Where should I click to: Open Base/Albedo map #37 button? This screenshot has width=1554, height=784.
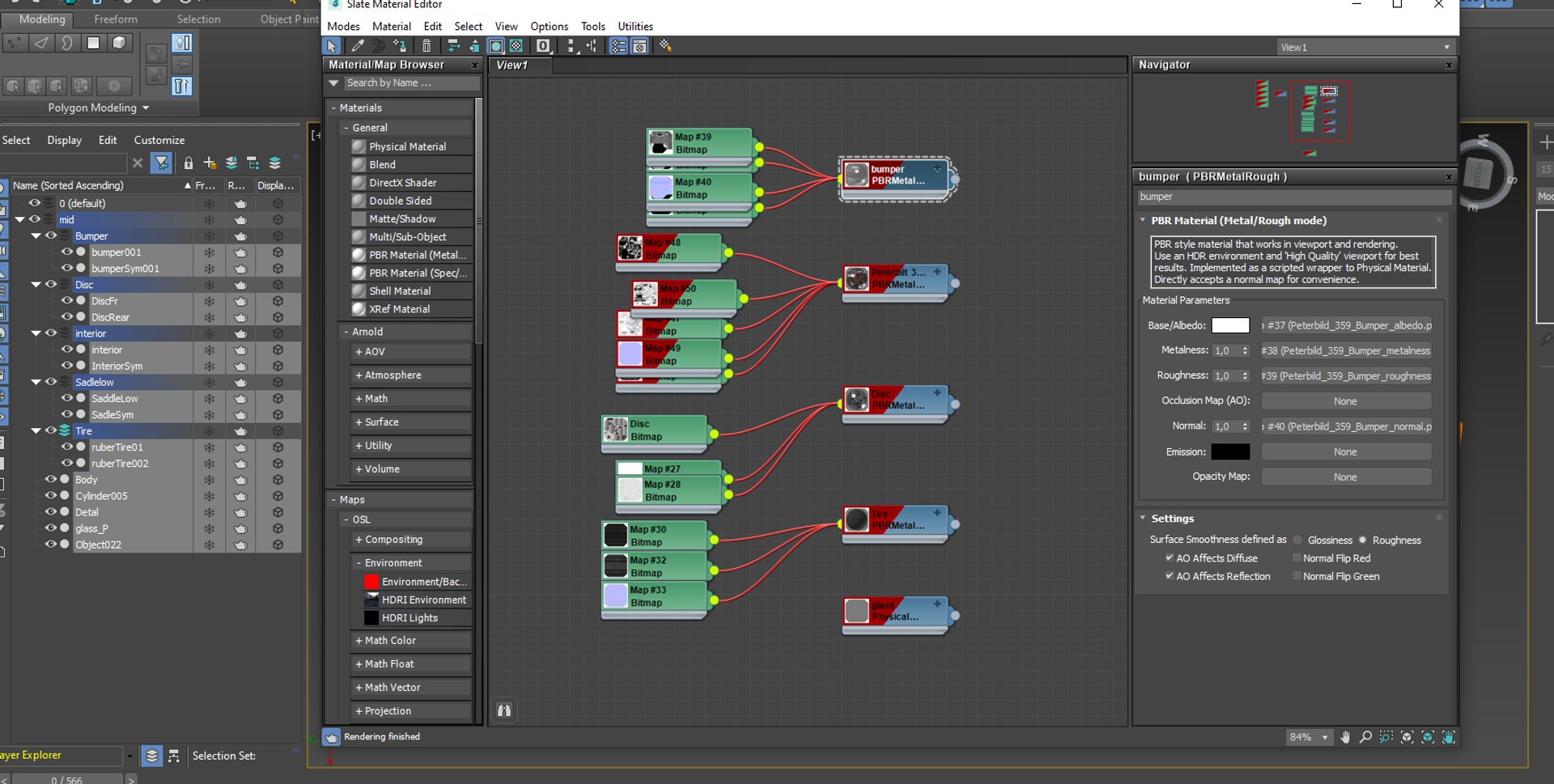pyautogui.click(x=1346, y=325)
